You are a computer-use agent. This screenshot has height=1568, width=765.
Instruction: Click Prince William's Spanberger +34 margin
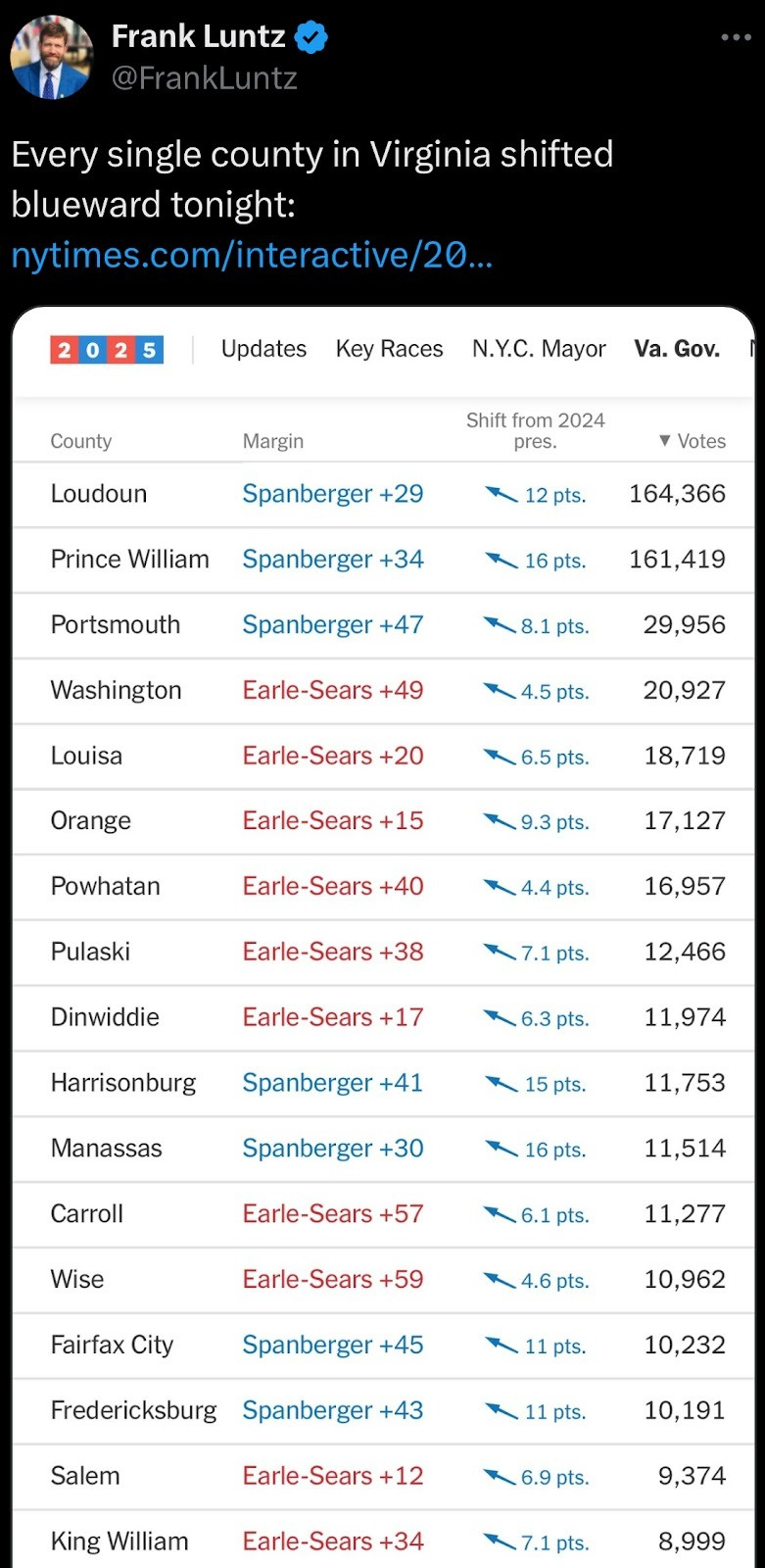tap(333, 560)
